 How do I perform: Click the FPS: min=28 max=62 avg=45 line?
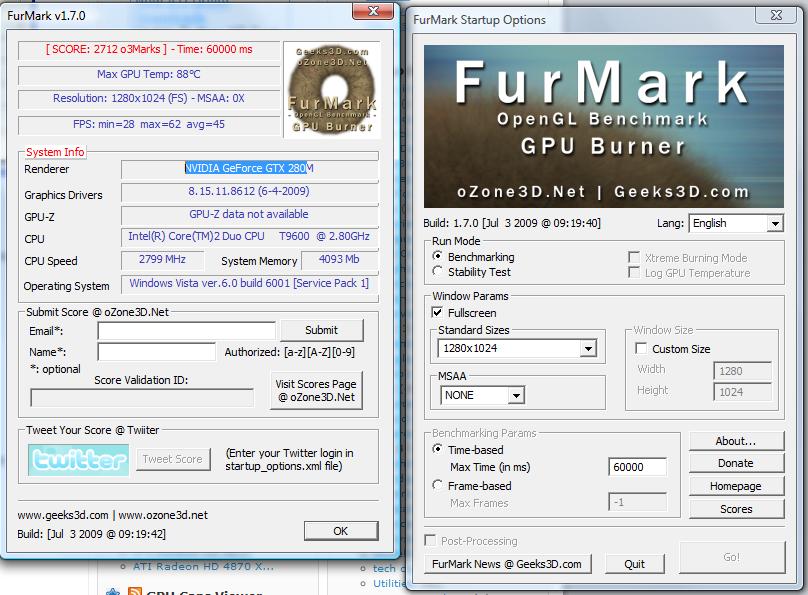pyautogui.click(x=149, y=124)
